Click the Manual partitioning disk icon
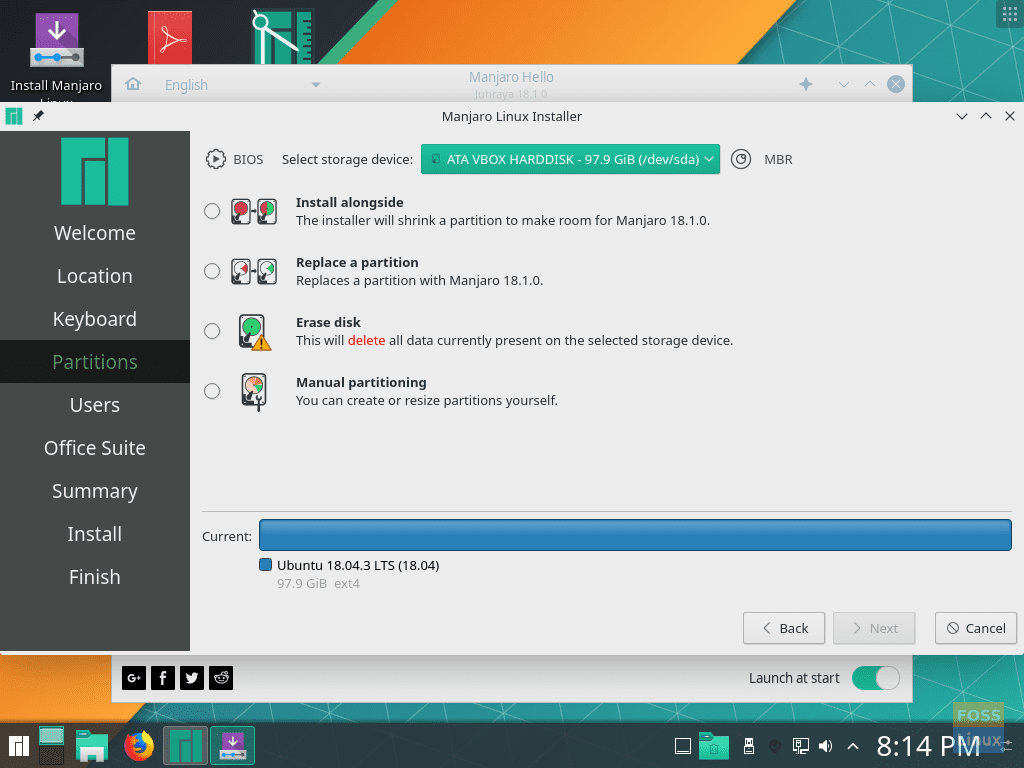This screenshot has width=1024, height=768. click(253, 391)
